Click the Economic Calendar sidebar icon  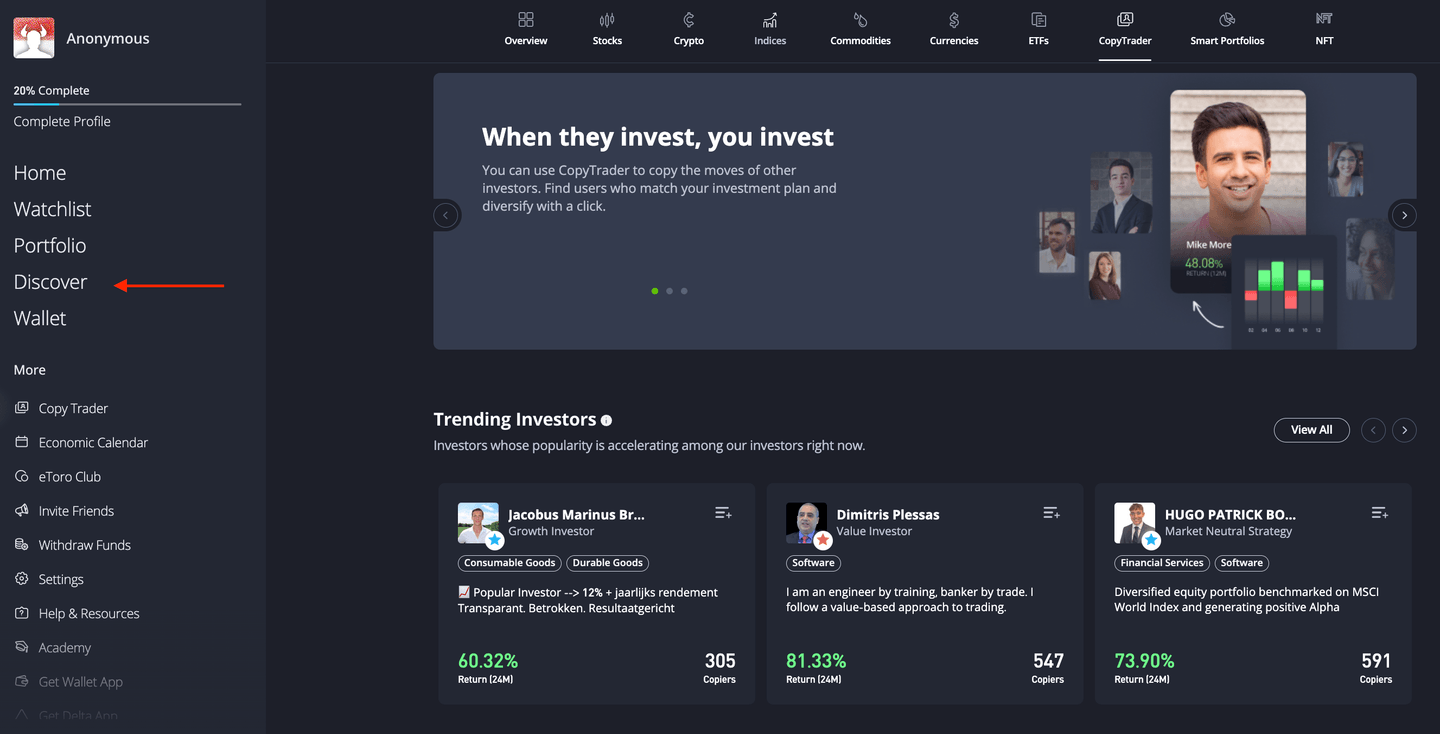pyautogui.click(x=22, y=442)
